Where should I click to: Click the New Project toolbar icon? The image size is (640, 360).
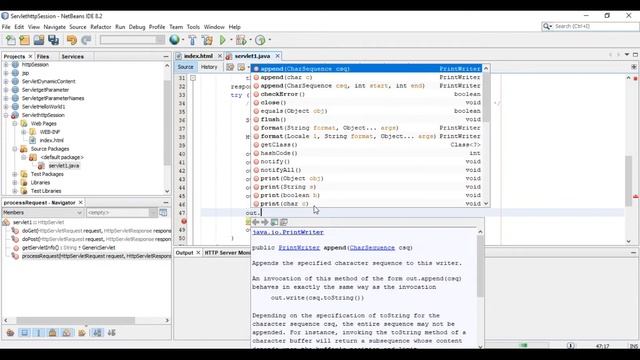(24, 40)
